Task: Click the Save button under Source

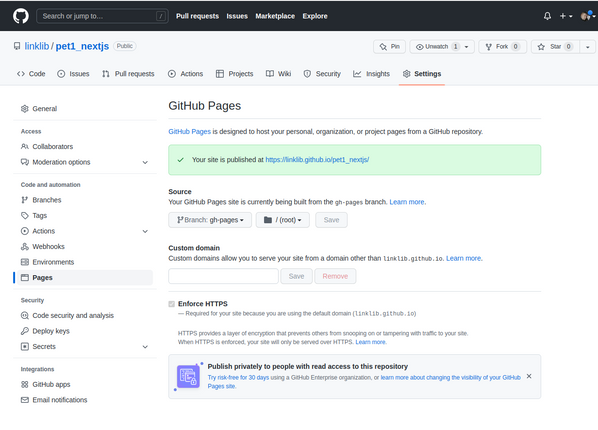Action: click(x=331, y=220)
